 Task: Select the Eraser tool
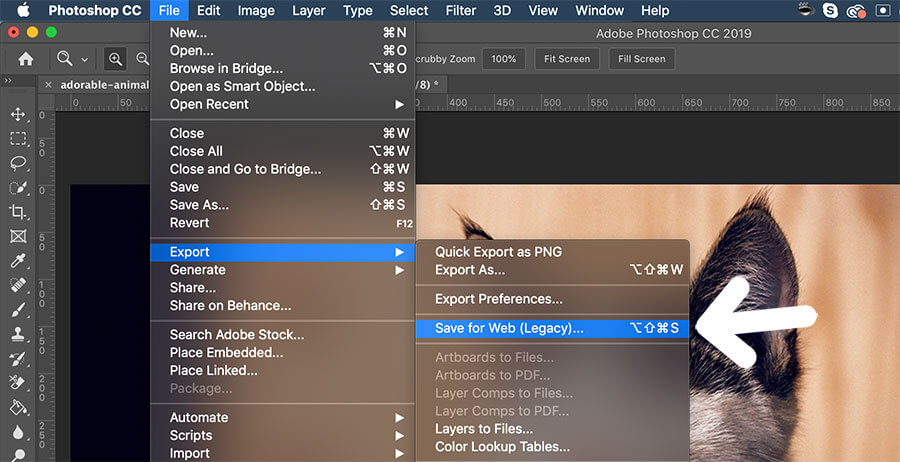click(18, 383)
